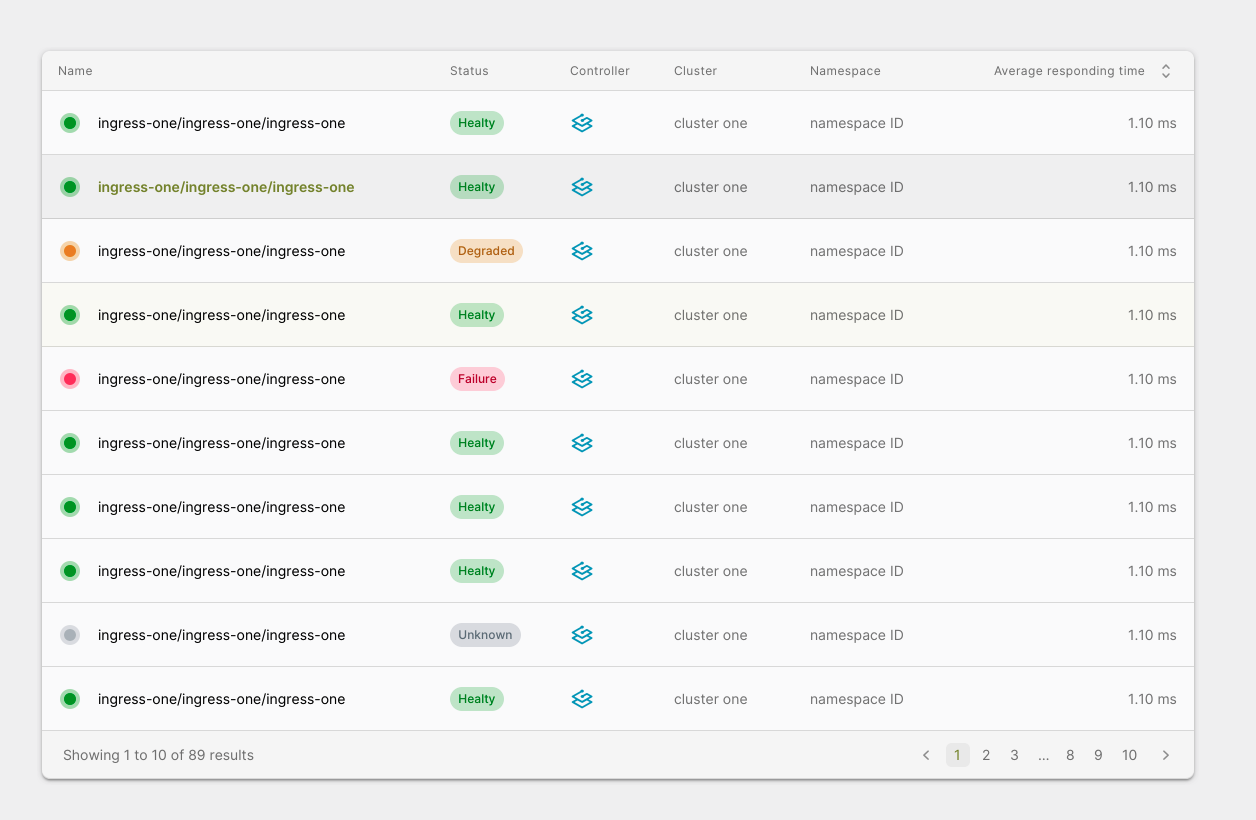Click the Status column header
The height and width of the screenshot is (820, 1256).
[x=469, y=71]
